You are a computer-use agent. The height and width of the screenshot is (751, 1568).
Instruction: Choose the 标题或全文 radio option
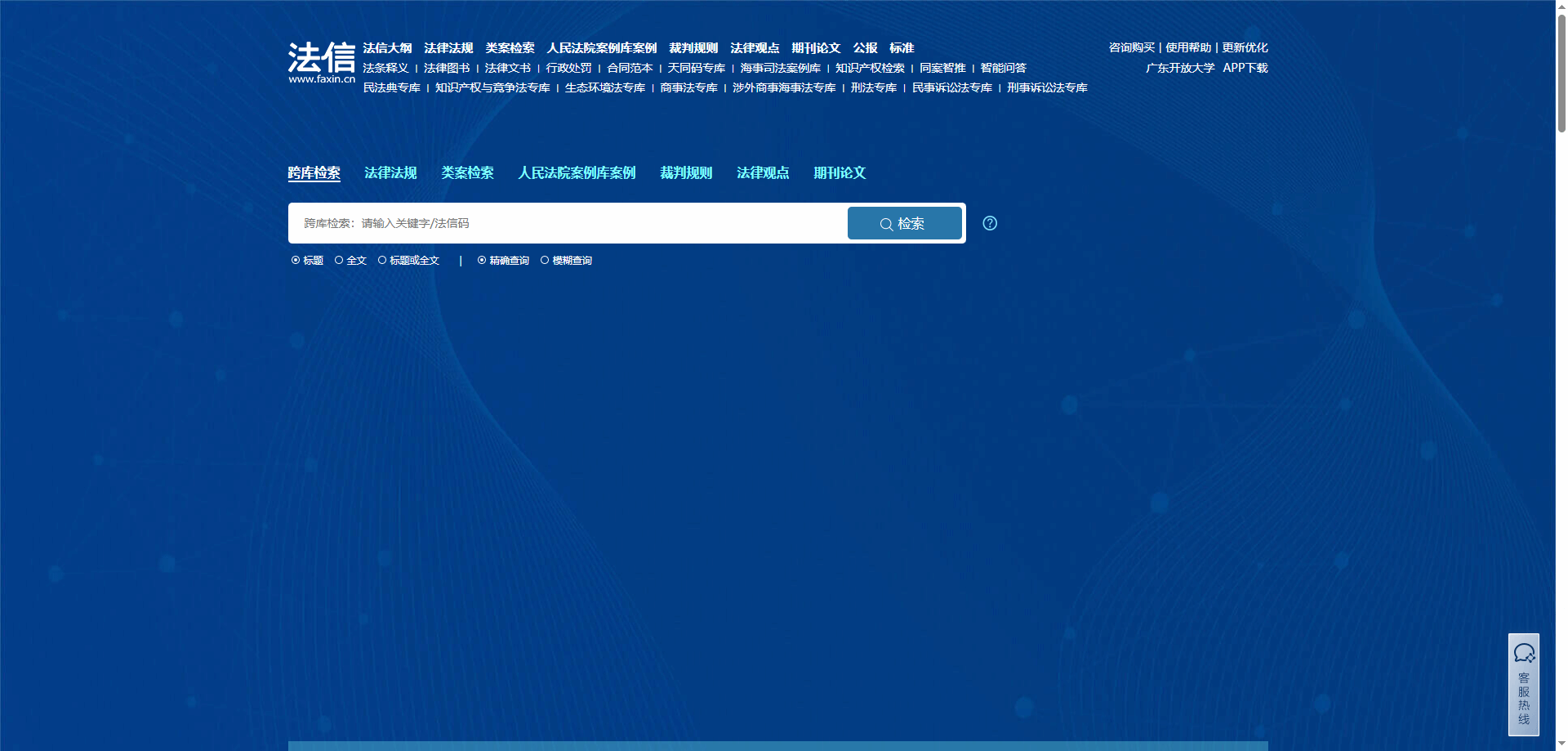382,261
